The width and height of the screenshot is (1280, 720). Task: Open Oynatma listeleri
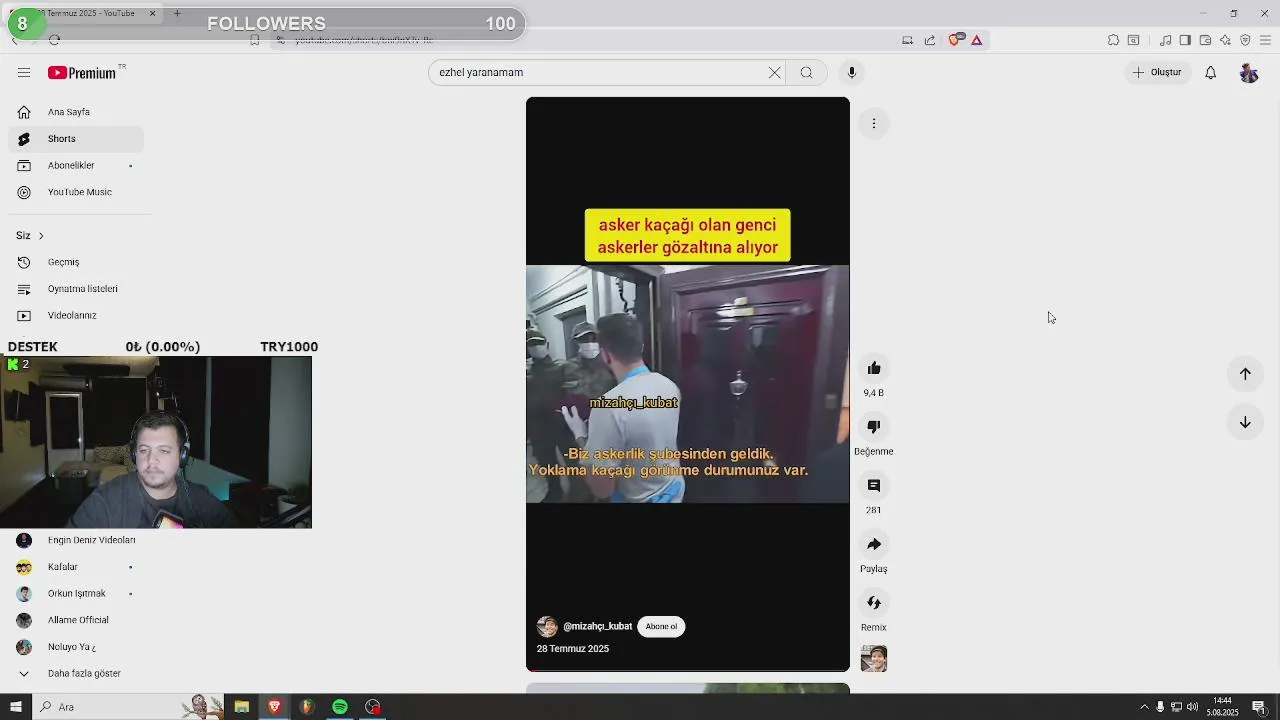point(75,289)
